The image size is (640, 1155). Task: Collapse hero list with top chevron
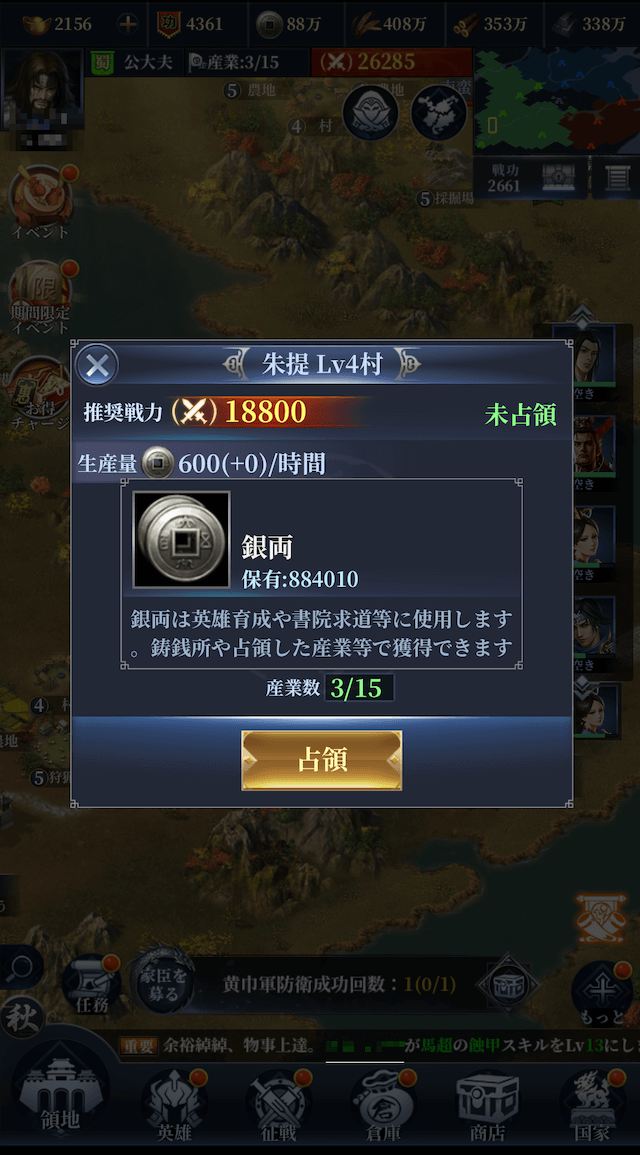581,316
